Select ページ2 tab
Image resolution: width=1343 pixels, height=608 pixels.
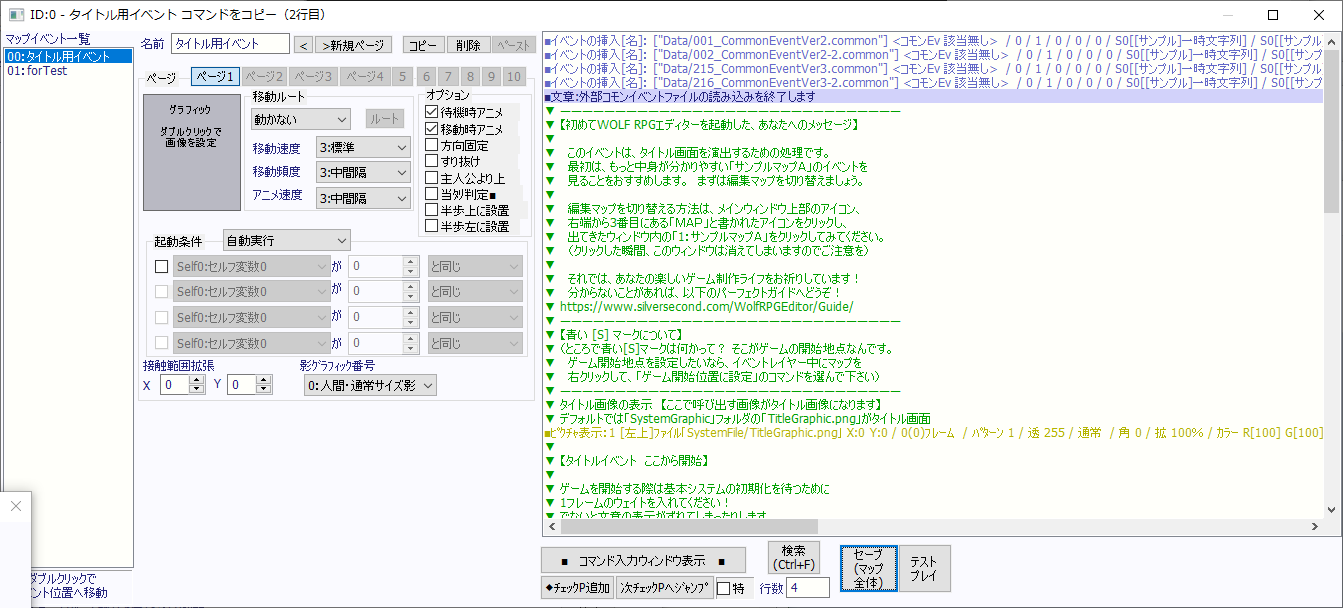(x=264, y=77)
